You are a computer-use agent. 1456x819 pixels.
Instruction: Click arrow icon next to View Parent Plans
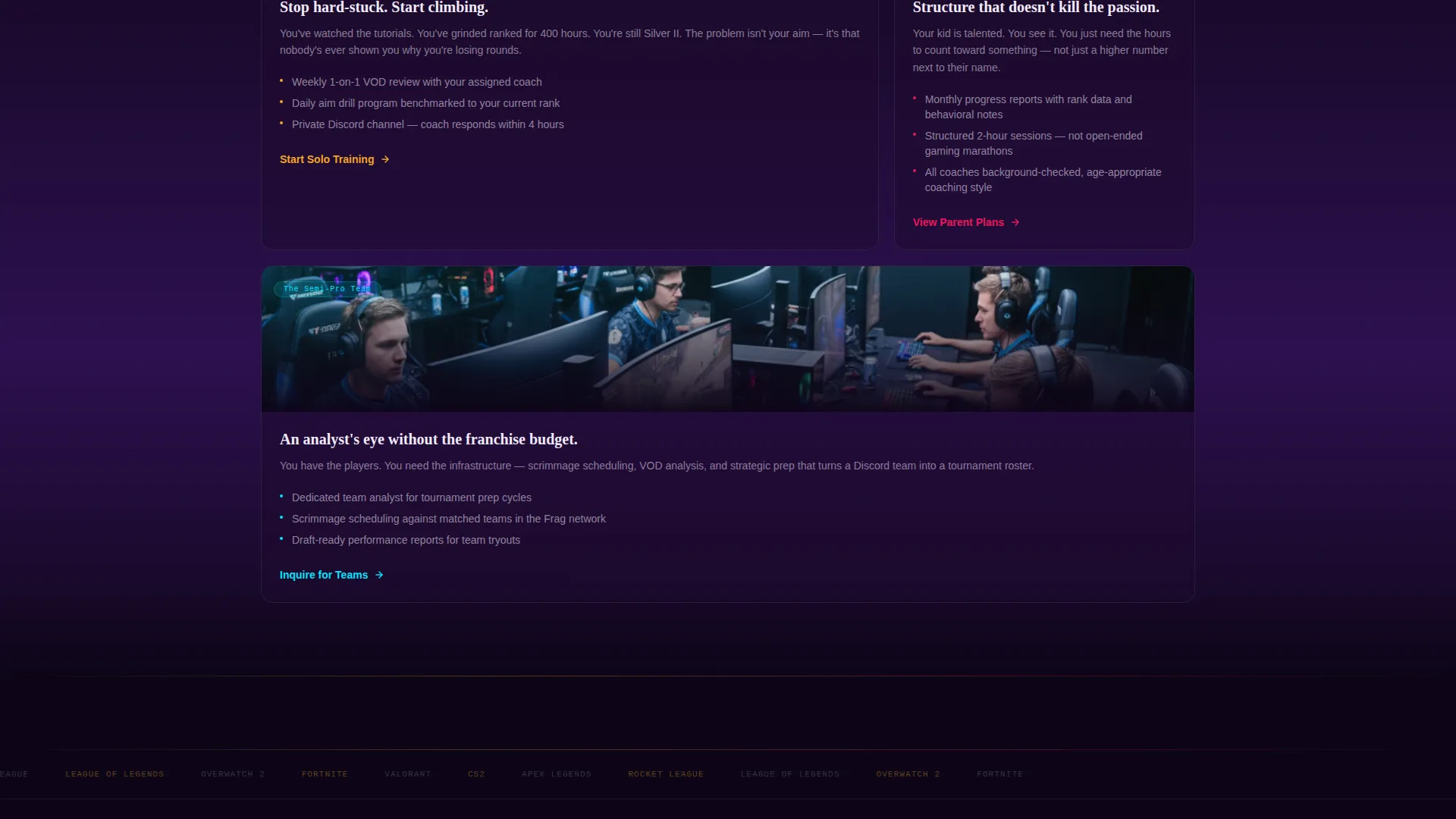[x=1015, y=222]
